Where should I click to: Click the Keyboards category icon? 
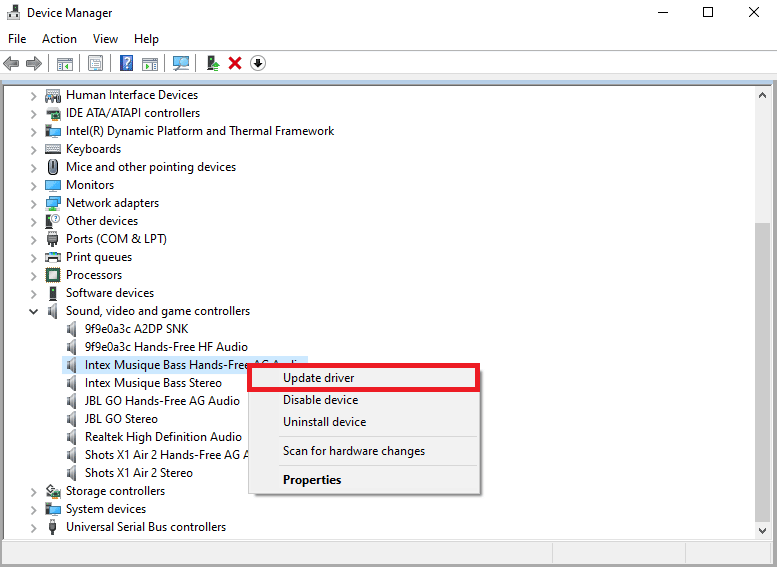click(53, 149)
